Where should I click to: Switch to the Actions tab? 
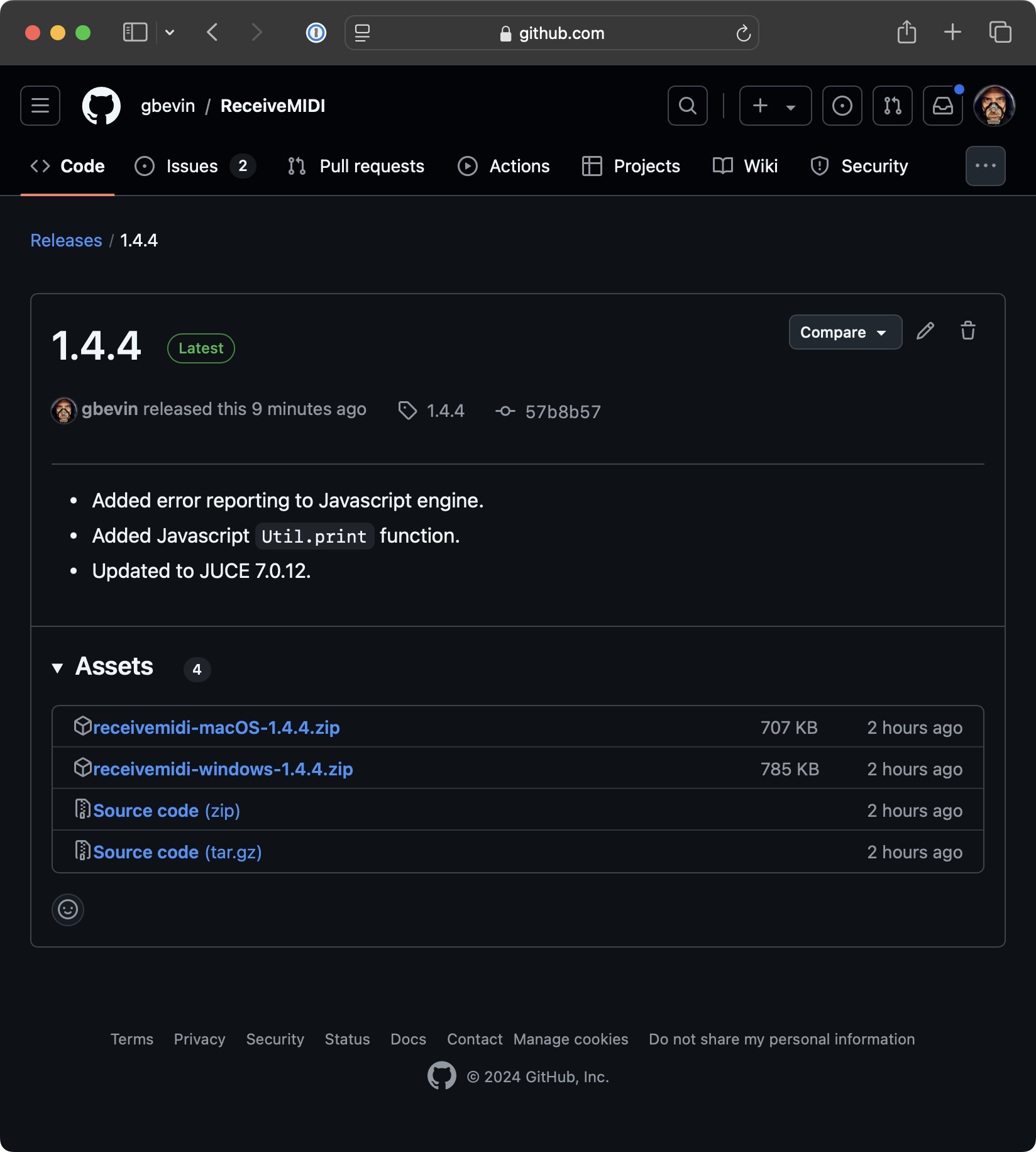pos(504,166)
